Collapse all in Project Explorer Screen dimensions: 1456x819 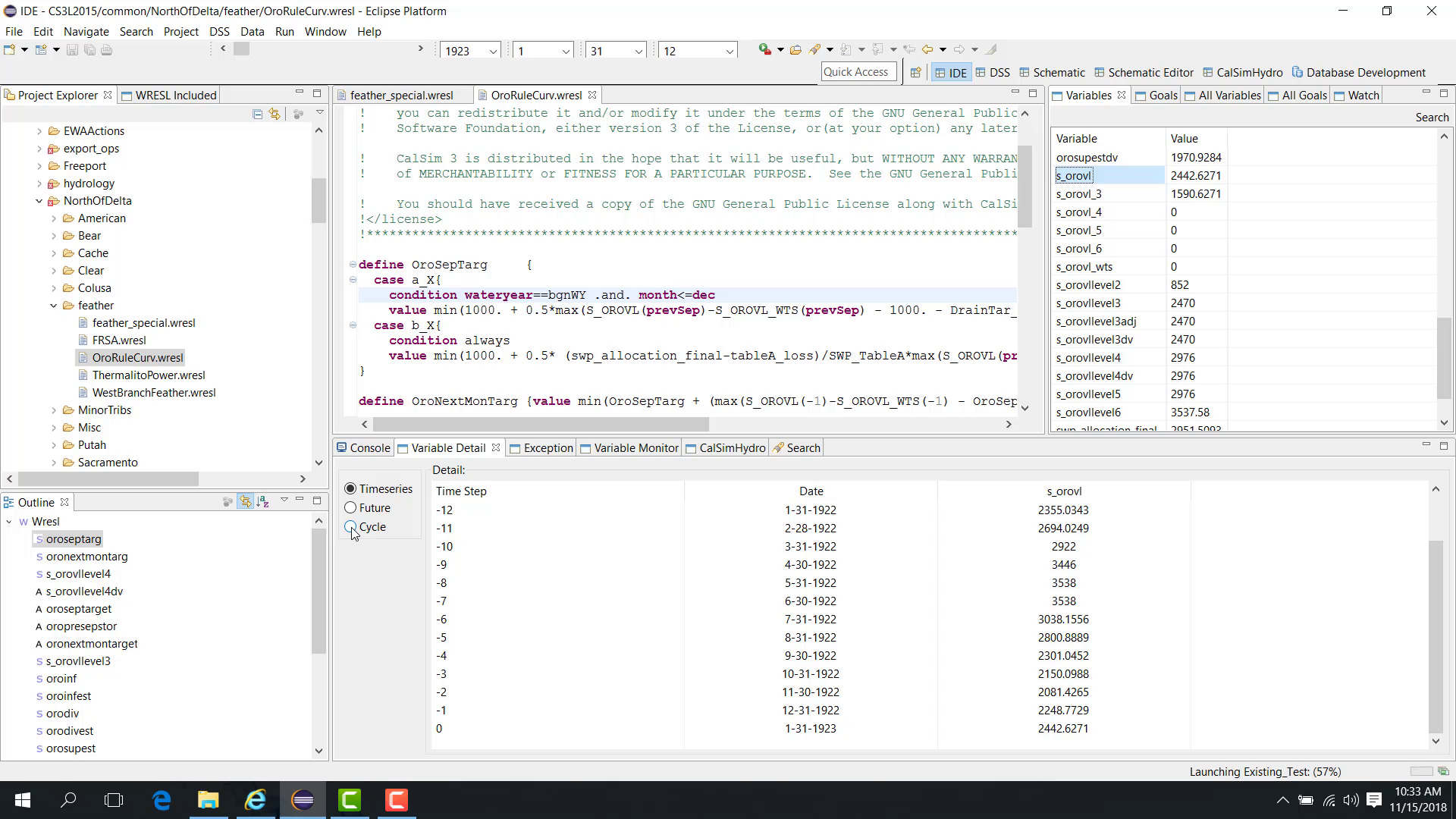(x=258, y=114)
